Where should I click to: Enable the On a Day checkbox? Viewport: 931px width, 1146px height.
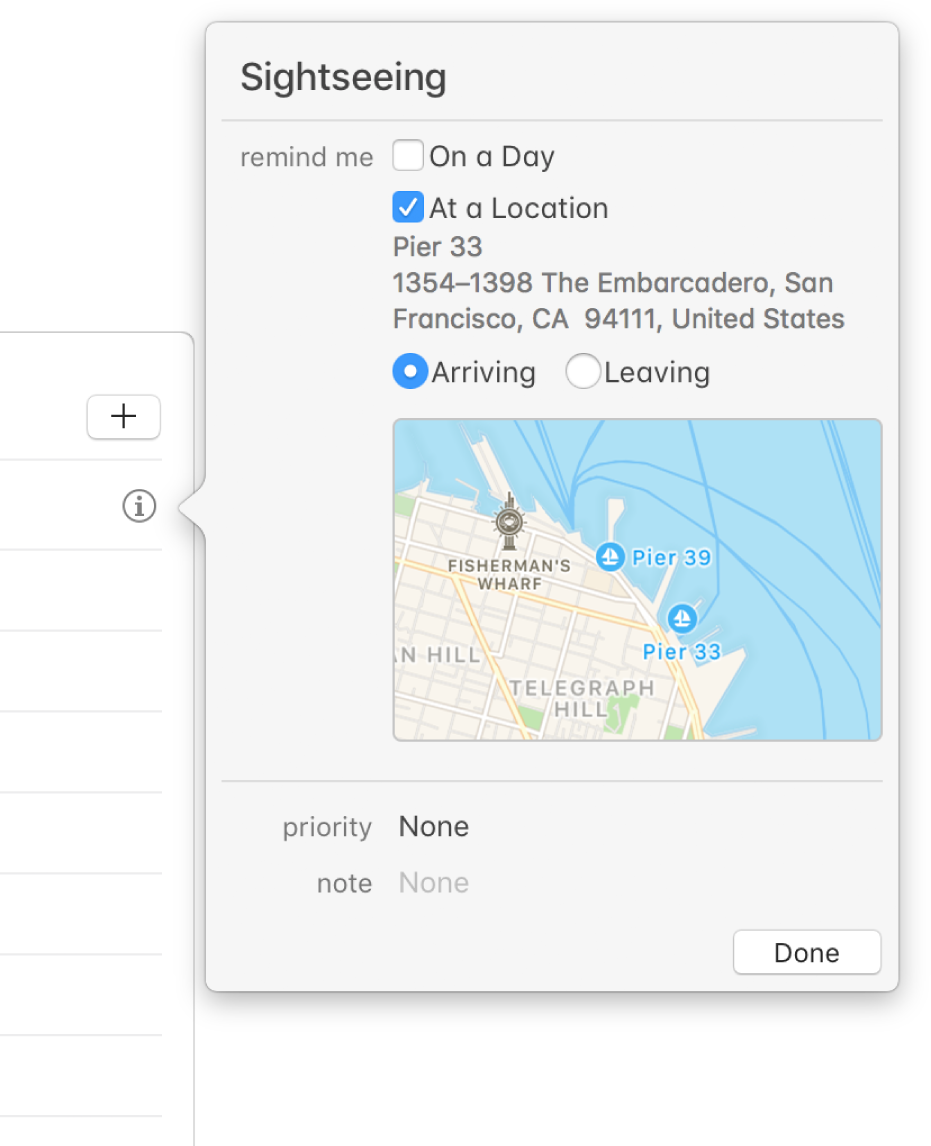(x=408, y=156)
